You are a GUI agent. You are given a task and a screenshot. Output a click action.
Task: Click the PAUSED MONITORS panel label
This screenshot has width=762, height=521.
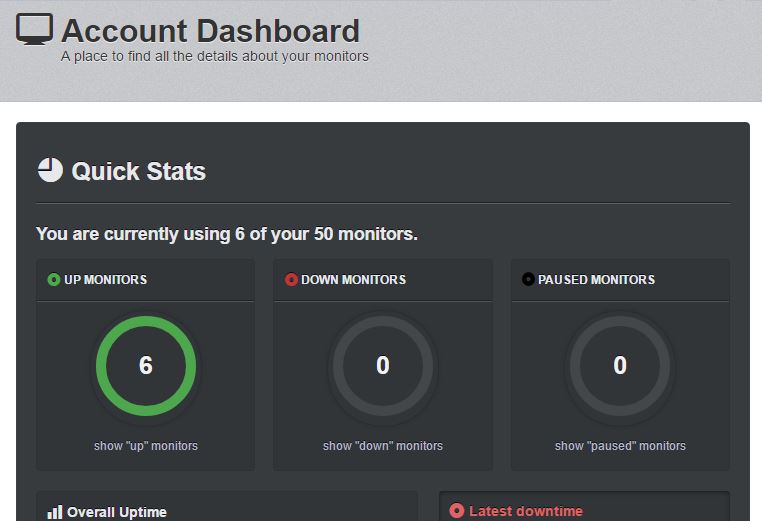click(596, 280)
